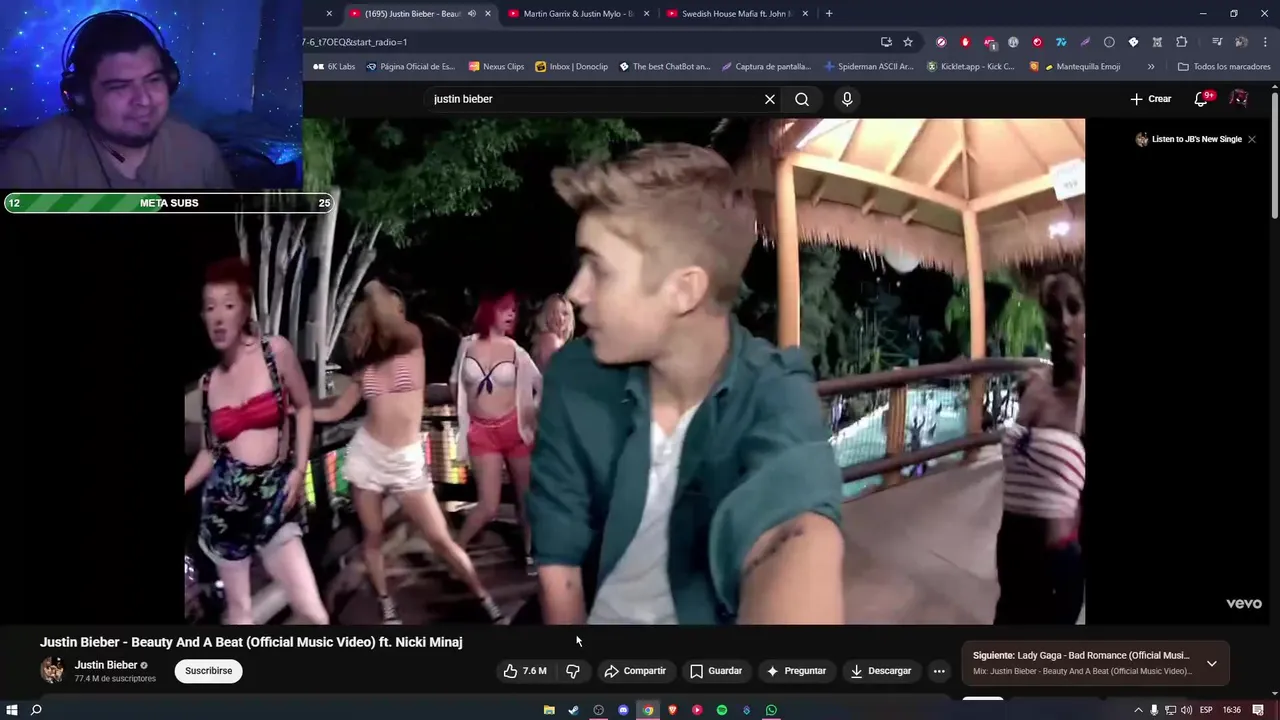Click the install app icon in address bar
The image size is (1280, 720).
(886, 42)
